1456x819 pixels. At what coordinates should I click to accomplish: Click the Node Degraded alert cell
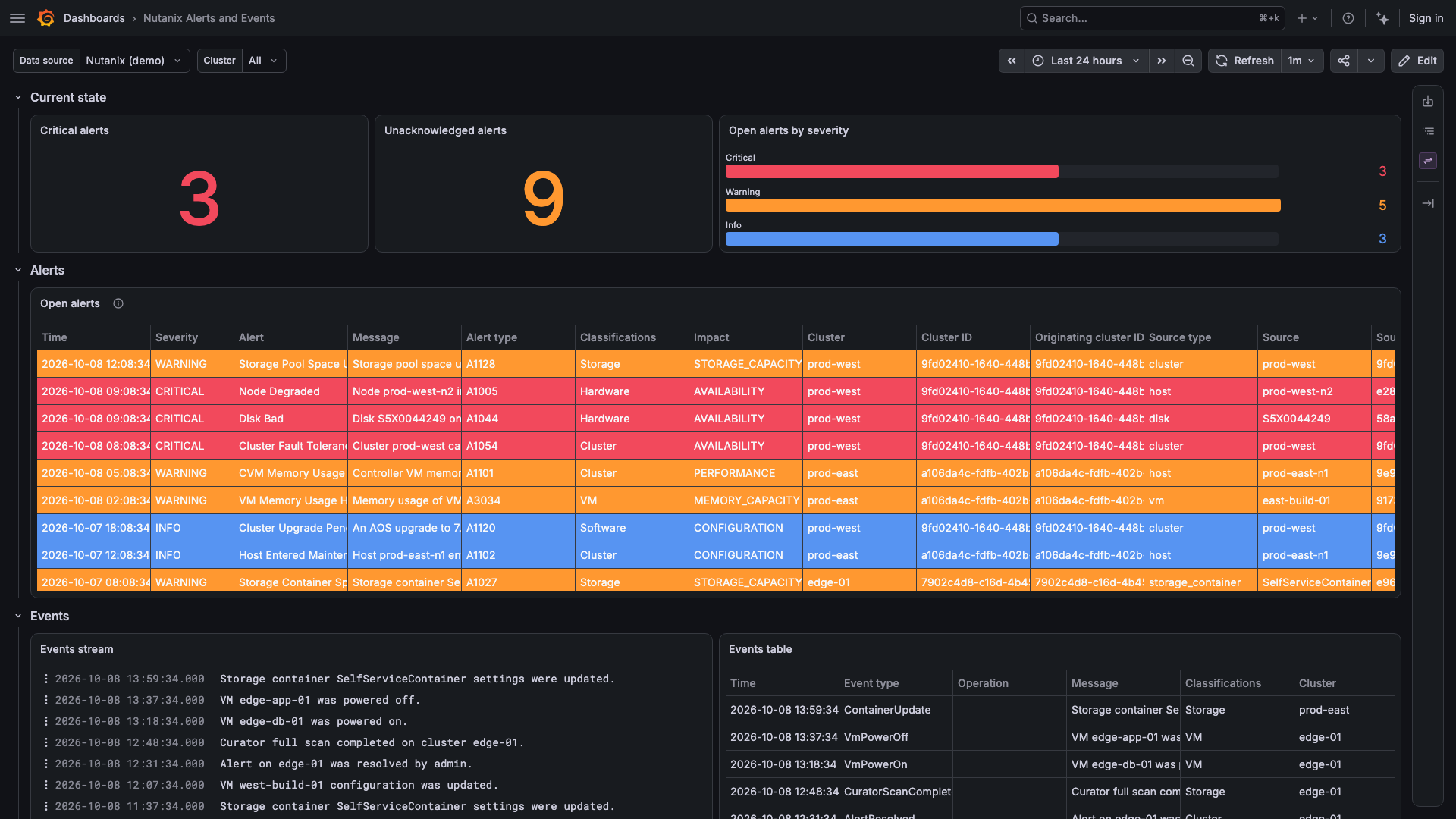[290, 391]
